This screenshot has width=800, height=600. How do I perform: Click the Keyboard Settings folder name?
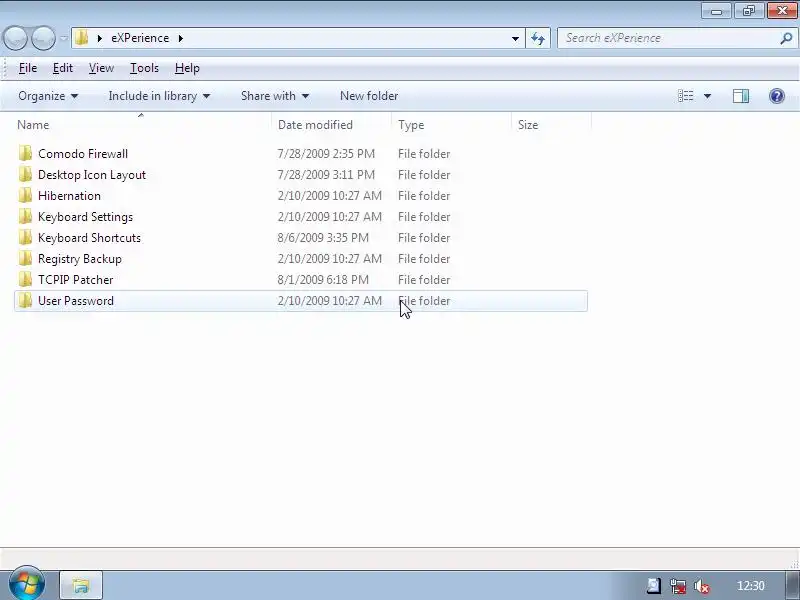click(85, 217)
